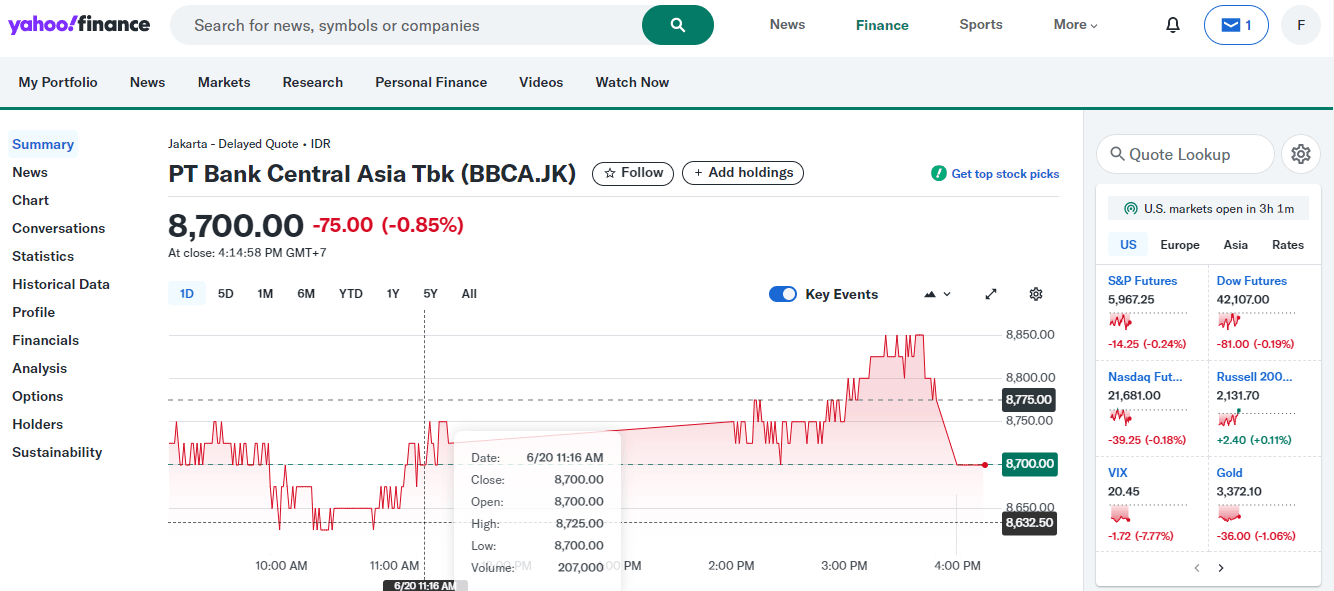Open the chart settings gear
The height and width of the screenshot is (591, 1334).
coord(1036,293)
